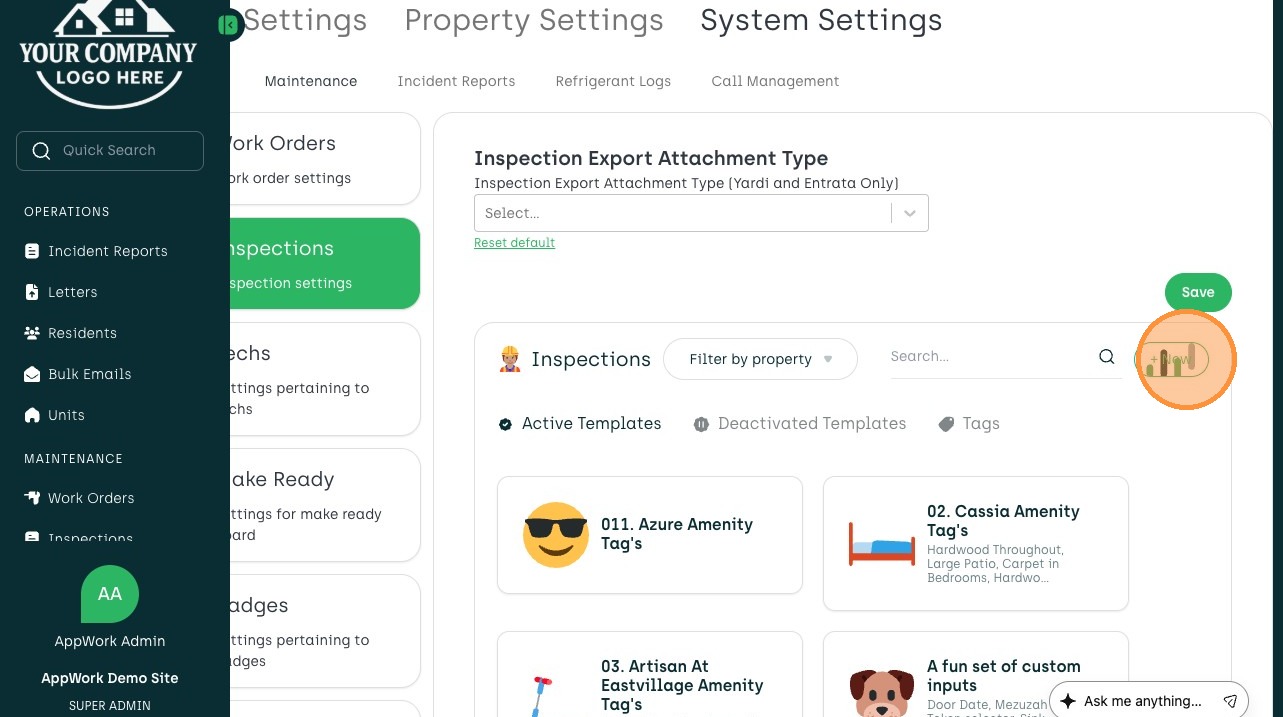
Task: Click the Quick Search field
Action: (x=110, y=150)
